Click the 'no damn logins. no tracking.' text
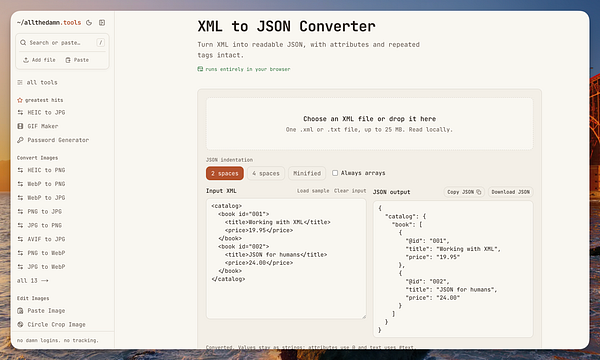Screen dimensions: 600x360 coord(58,340)
